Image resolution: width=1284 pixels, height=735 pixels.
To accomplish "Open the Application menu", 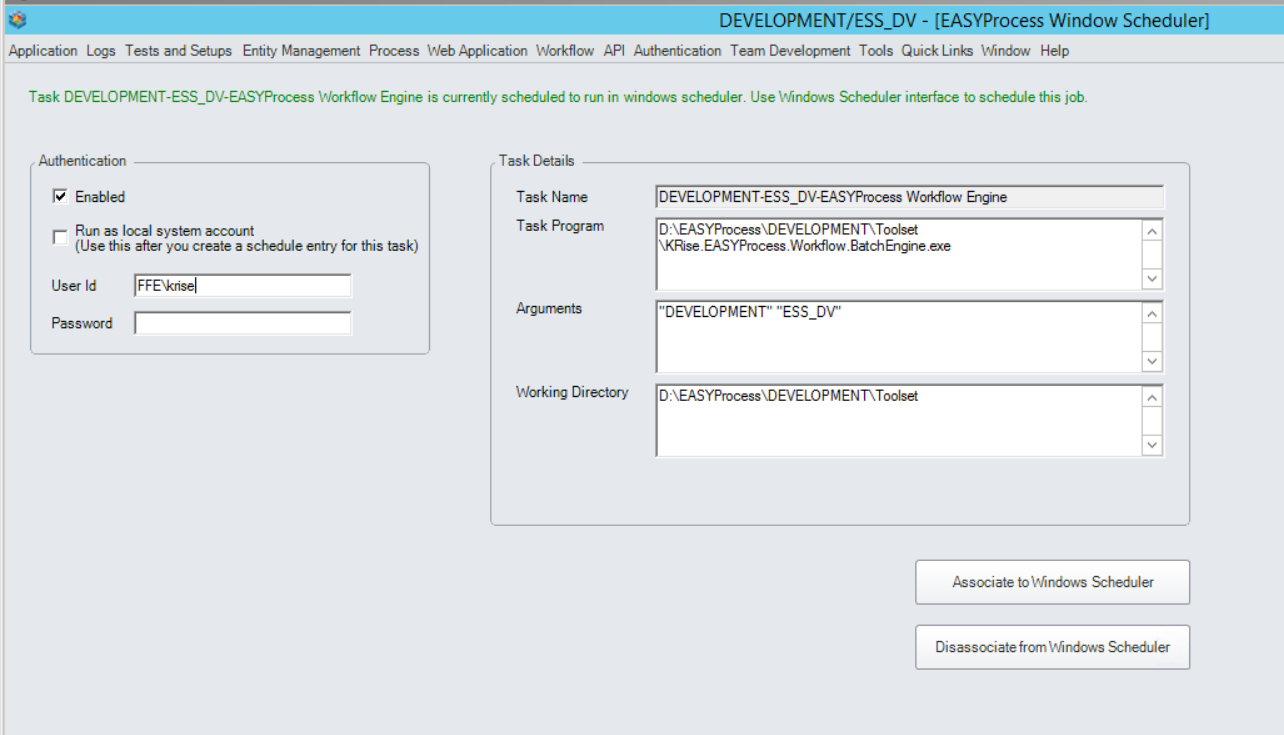I will [43, 51].
